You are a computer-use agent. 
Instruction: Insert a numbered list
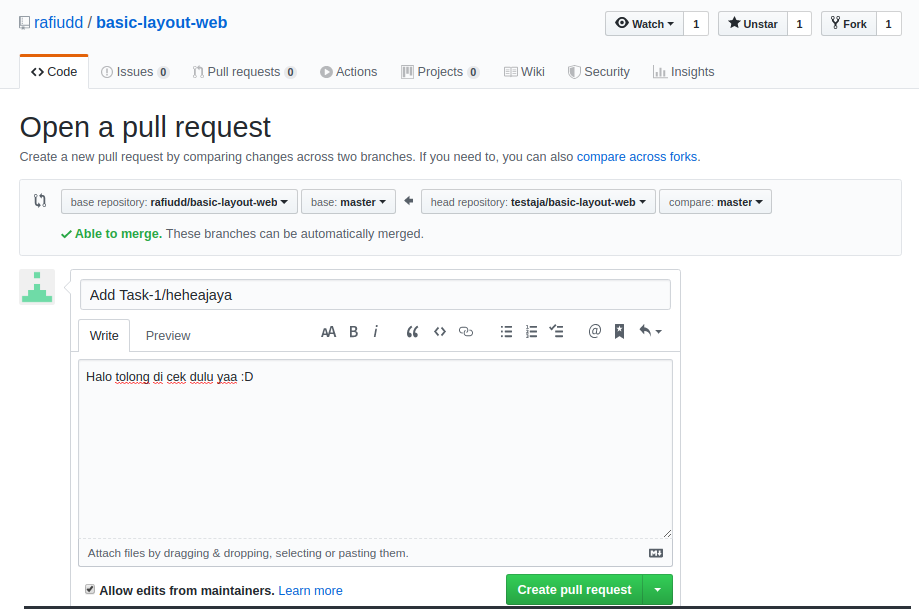point(531,332)
